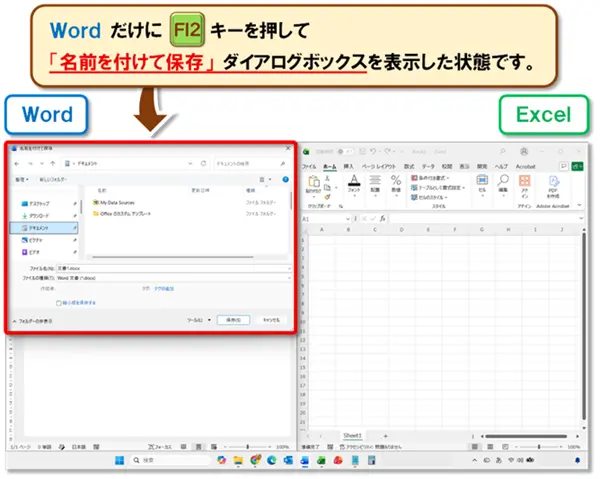
Task: Open 配置 alignment group in Excel ribbon
Action: 375,184
